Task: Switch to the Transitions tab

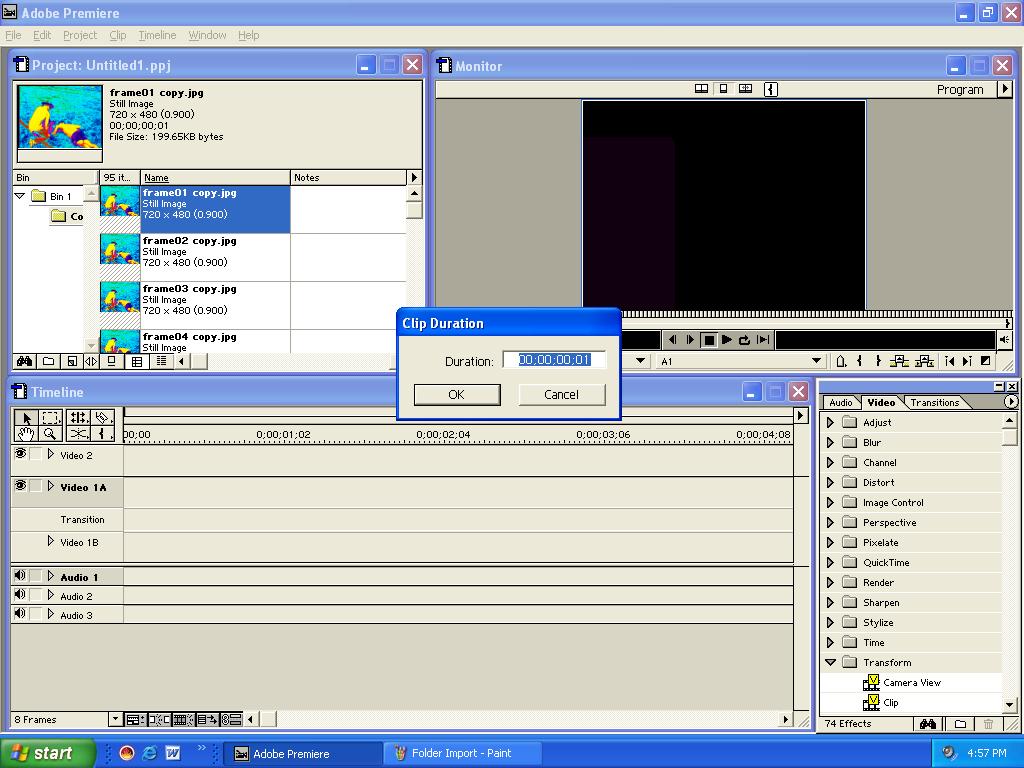Action: (x=935, y=402)
